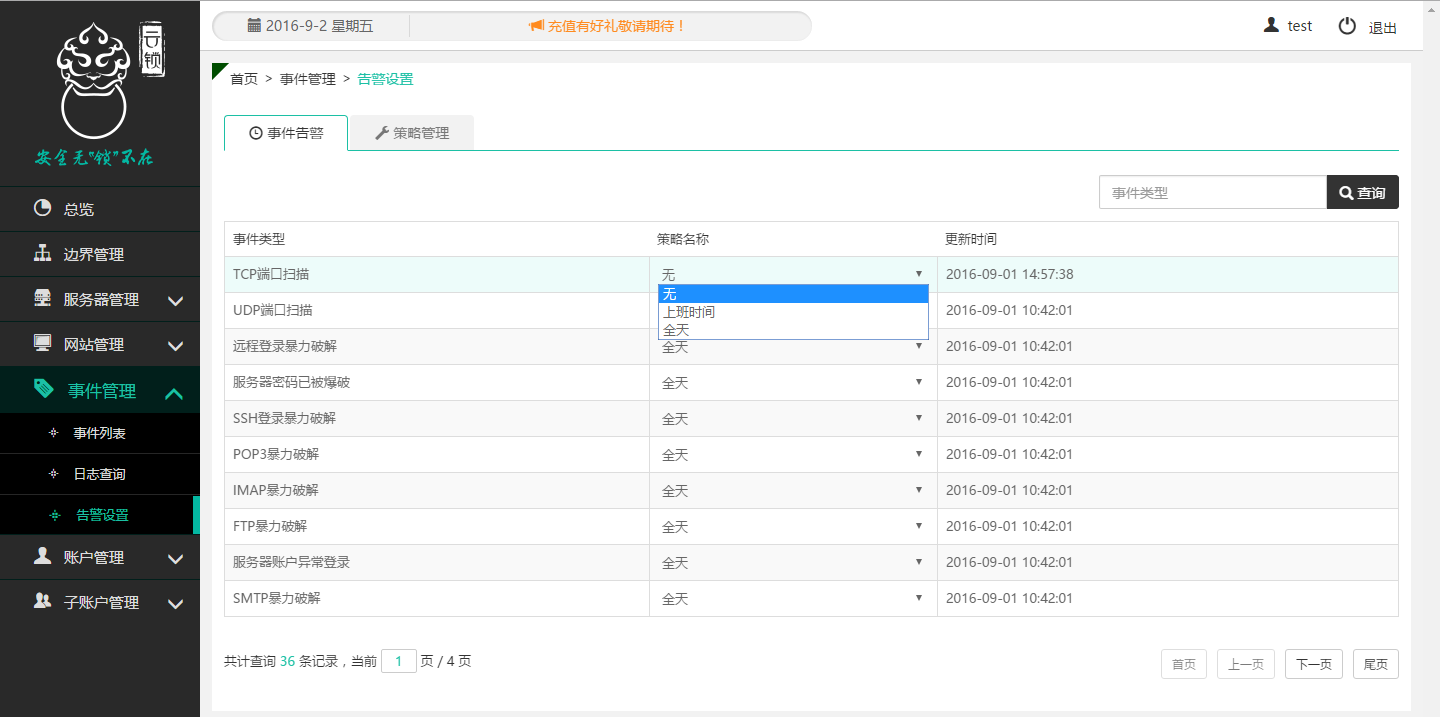
Task: Click the TCP端口扫描 event type cell
Action: pos(437,274)
